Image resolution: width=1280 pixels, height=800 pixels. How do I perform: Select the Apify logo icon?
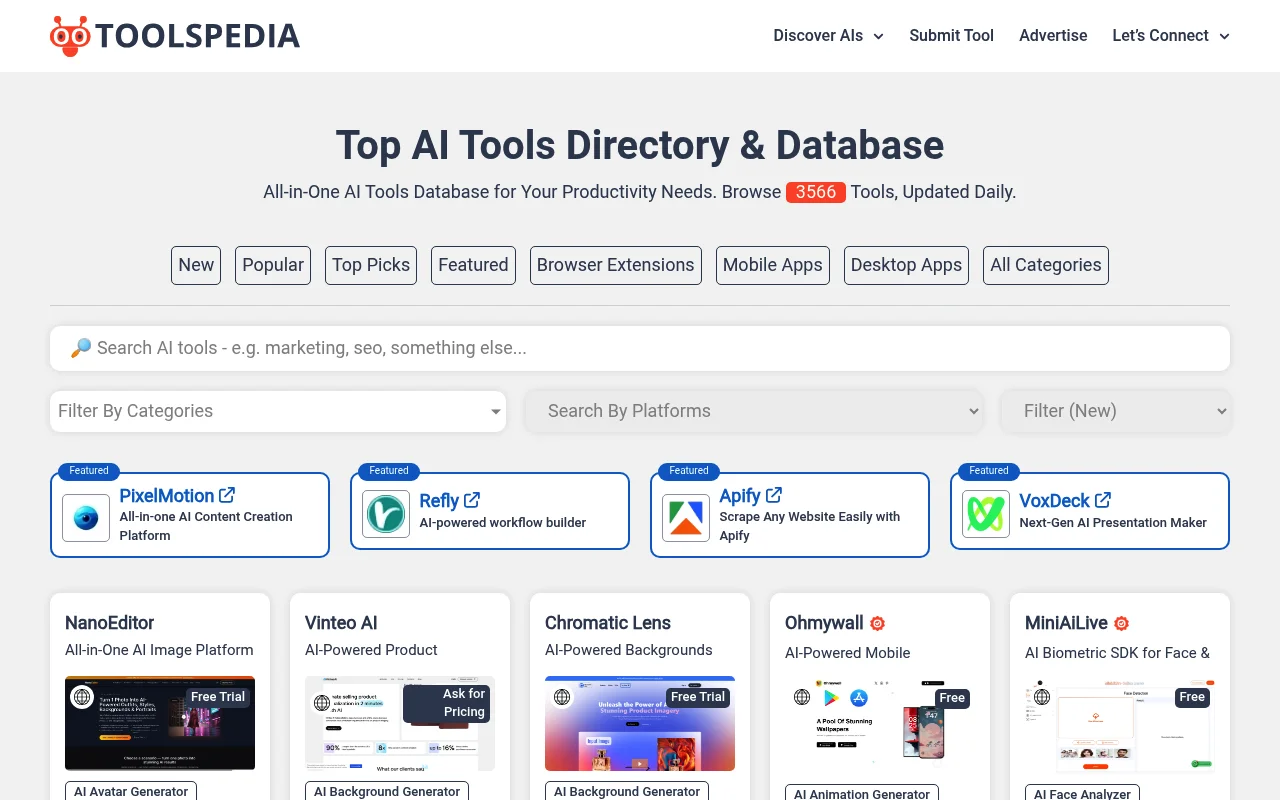685,518
